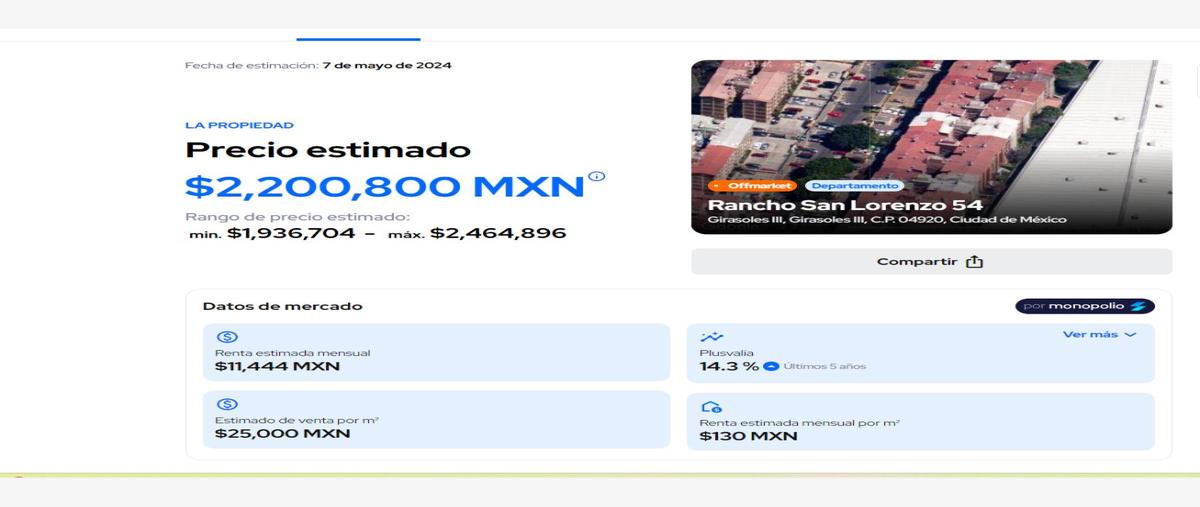Click the info icon beside estimated price
The image size is (1200, 507).
597,177
